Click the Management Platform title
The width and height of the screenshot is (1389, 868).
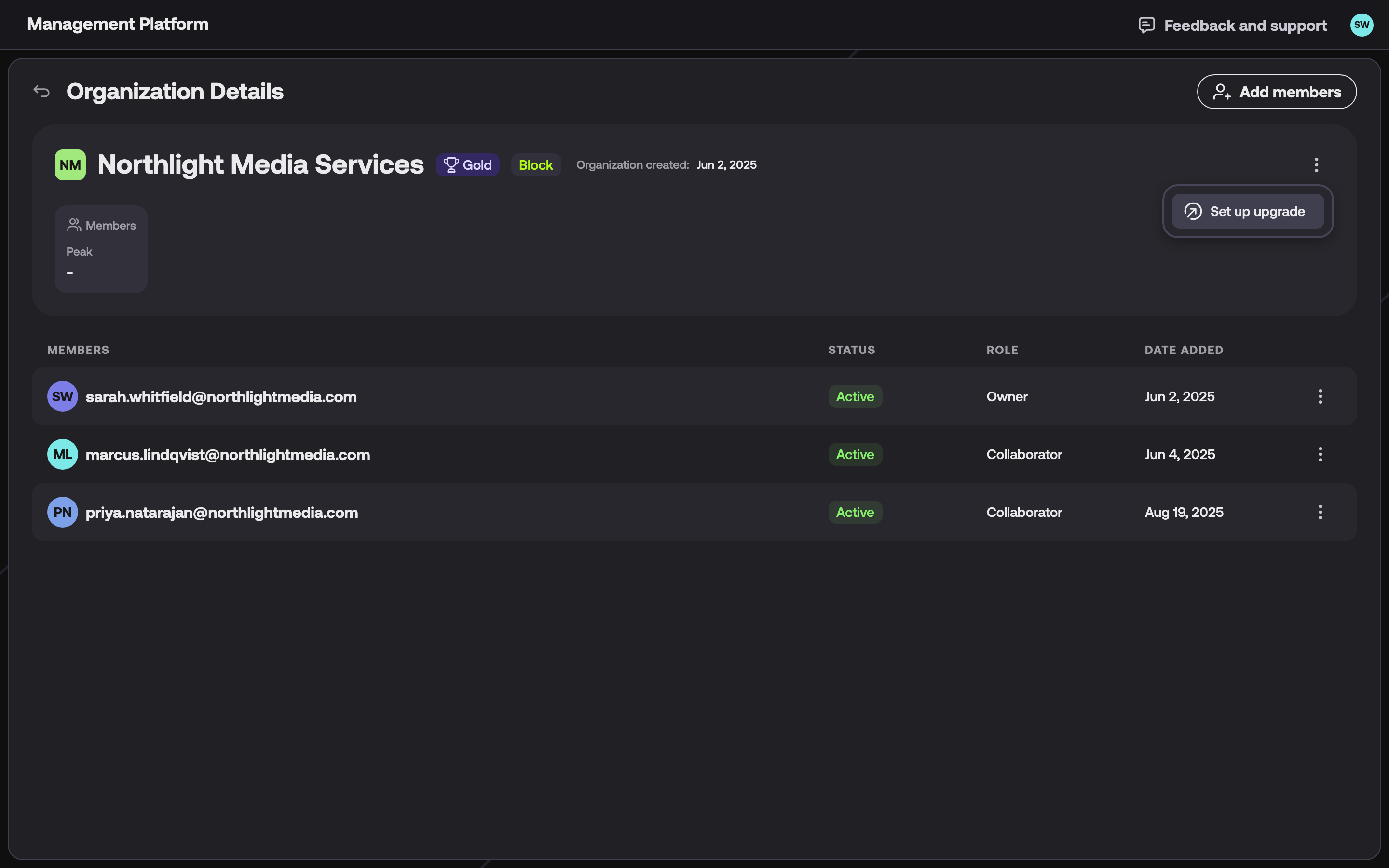pyautogui.click(x=118, y=24)
